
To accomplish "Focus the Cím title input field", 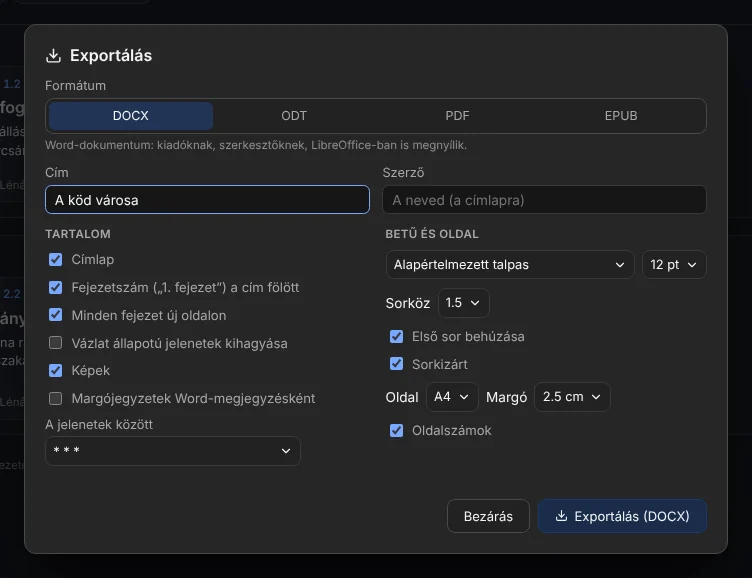I will (x=207, y=200).
